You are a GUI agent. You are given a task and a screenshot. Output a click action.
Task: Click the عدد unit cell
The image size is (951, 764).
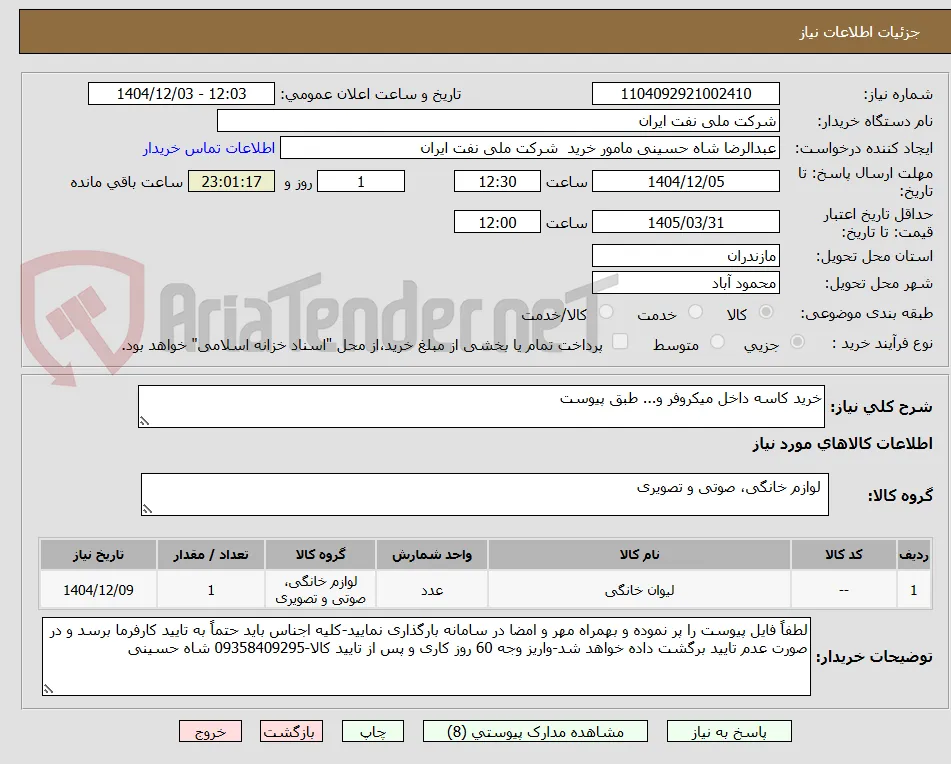coord(432,590)
